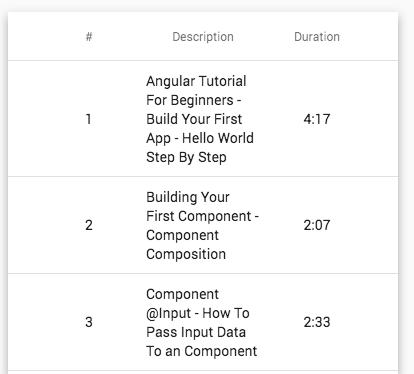Select lesson number 2 cell
Viewport: 414px width, 374px height.
click(89, 225)
